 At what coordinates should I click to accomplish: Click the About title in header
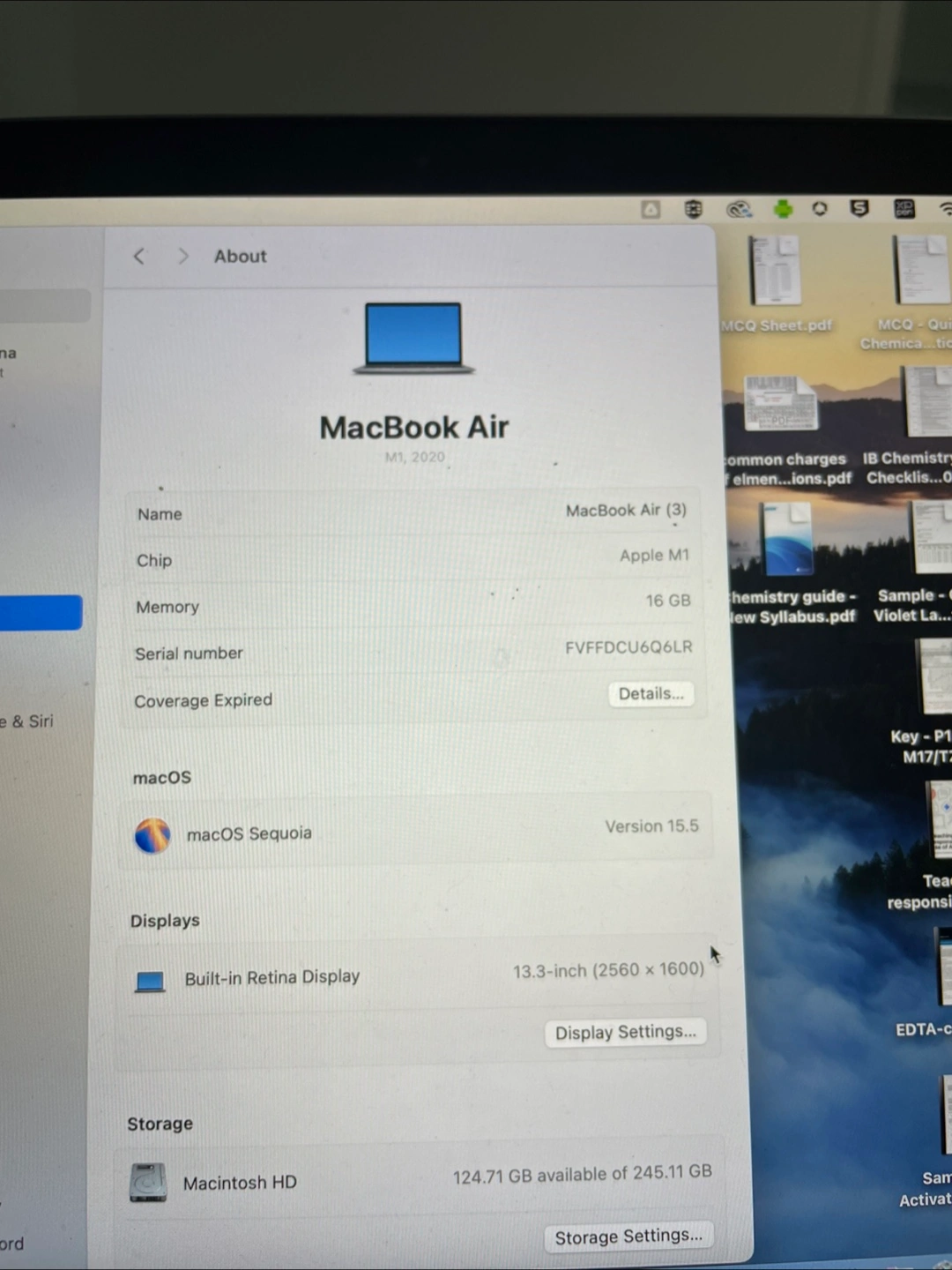point(240,256)
